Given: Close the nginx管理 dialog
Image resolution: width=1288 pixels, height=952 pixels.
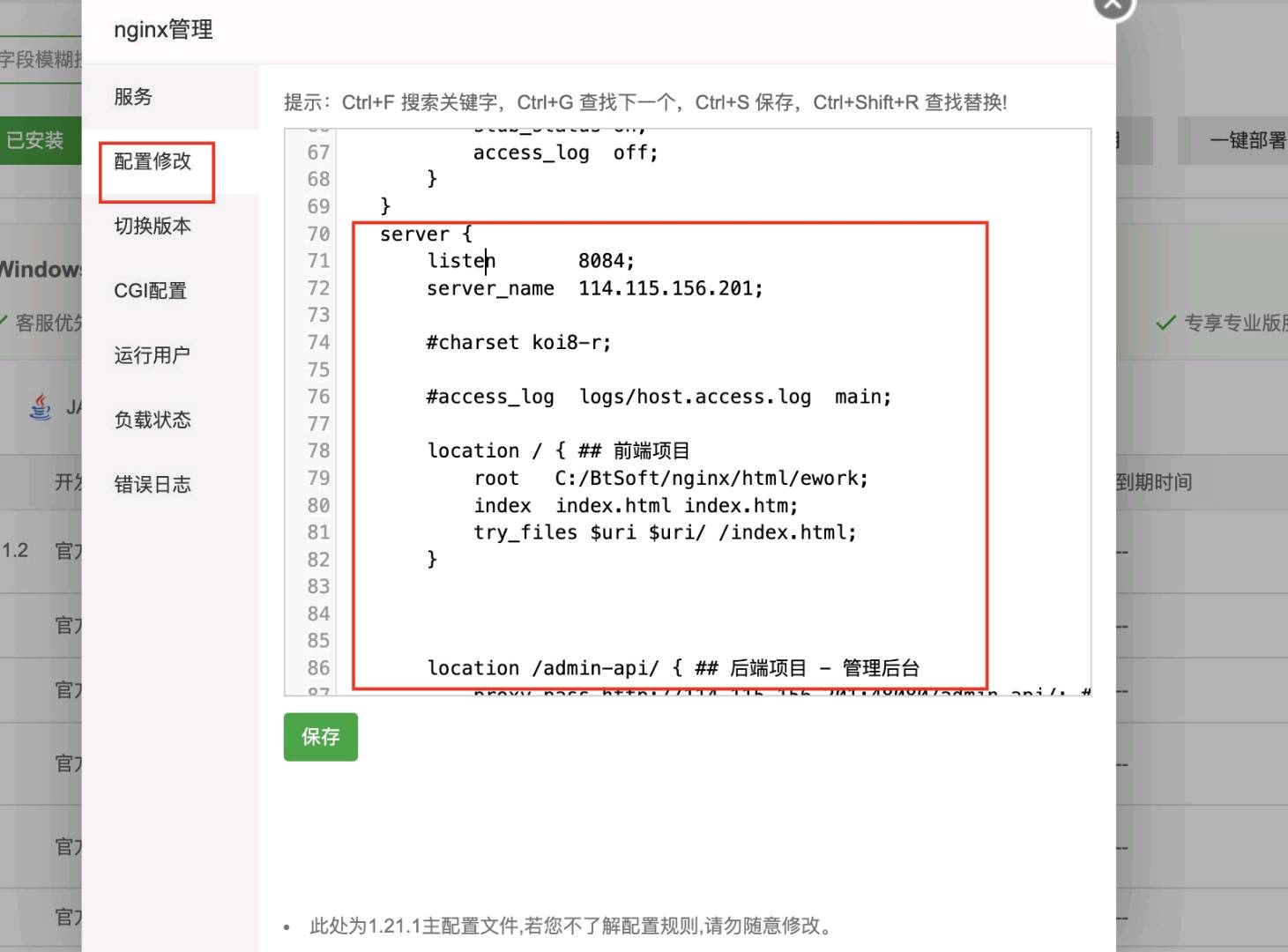Looking at the screenshot, I should pyautogui.click(x=1113, y=5).
